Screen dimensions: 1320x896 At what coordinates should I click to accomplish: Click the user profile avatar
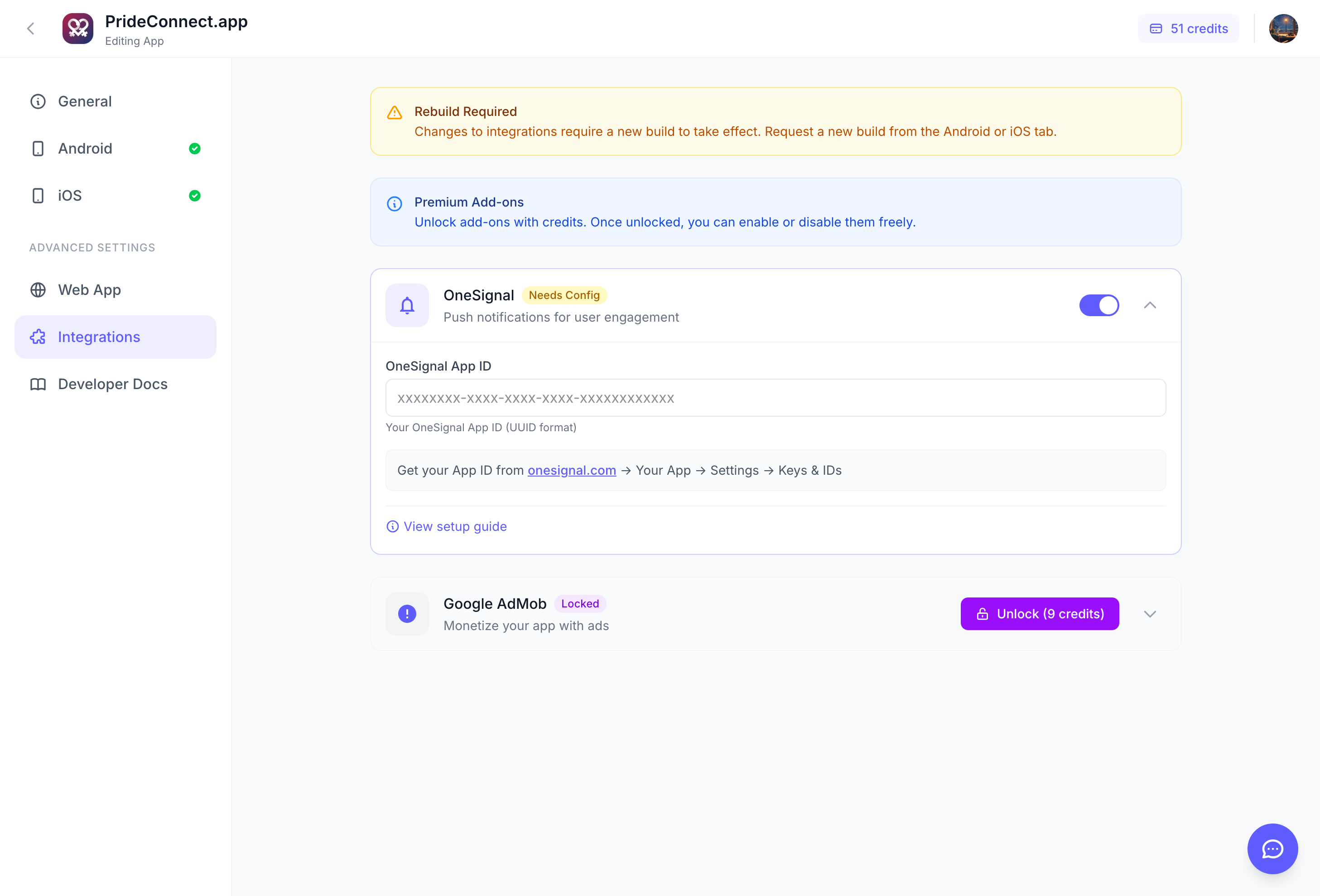pyautogui.click(x=1283, y=29)
